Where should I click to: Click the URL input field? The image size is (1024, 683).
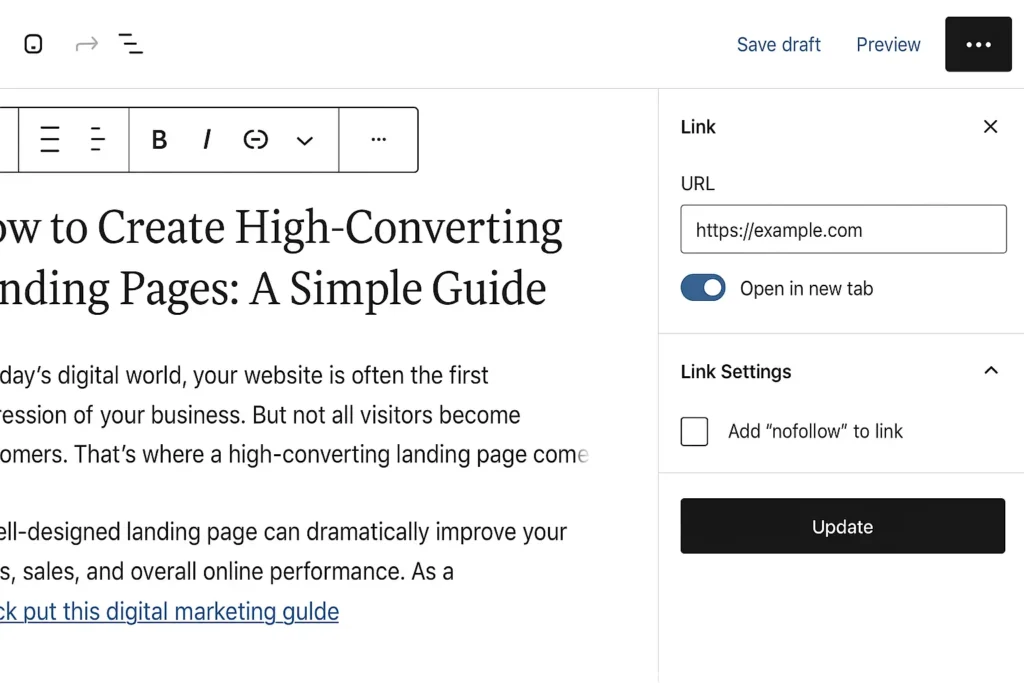pos(843,230)
